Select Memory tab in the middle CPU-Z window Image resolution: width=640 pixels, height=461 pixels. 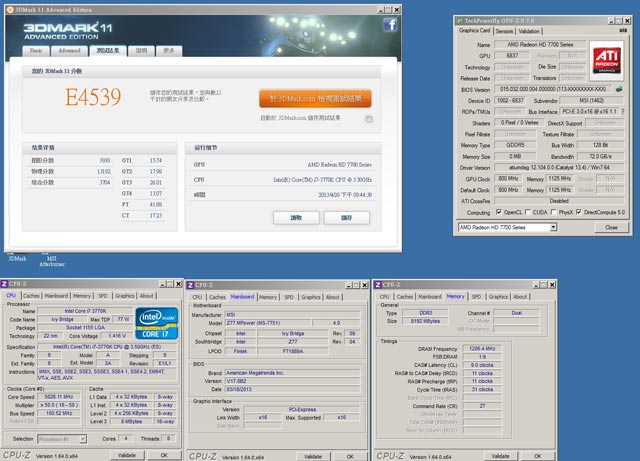click(268, 297)
